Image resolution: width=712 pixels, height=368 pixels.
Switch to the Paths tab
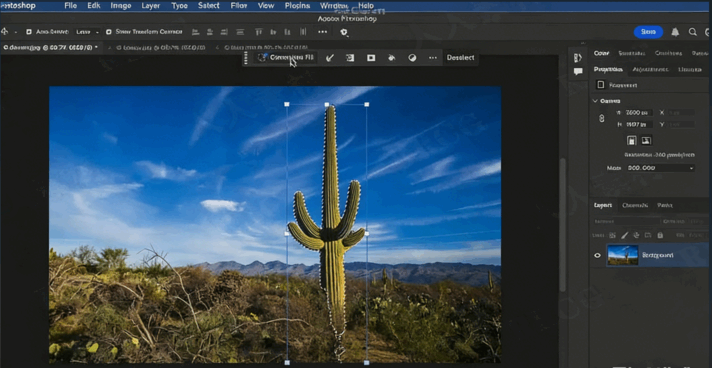tap(665, 205)
